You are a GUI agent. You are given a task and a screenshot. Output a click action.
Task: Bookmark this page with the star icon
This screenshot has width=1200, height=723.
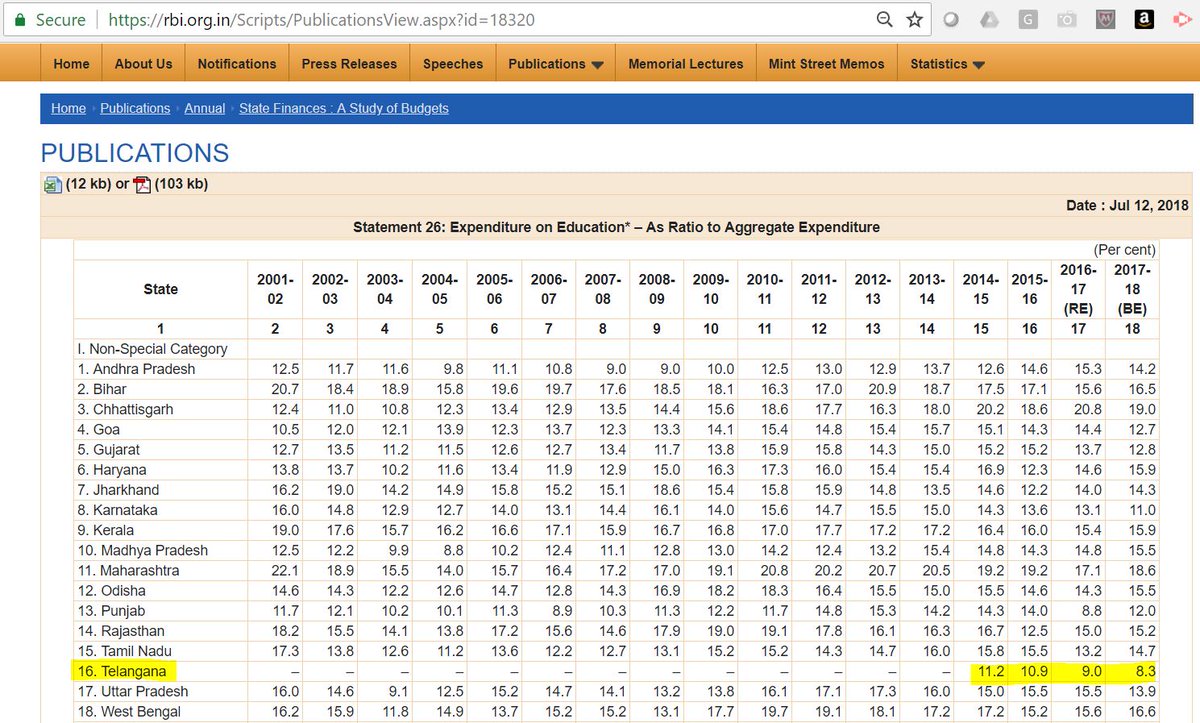pyautogui.click(x=914, y=19)
